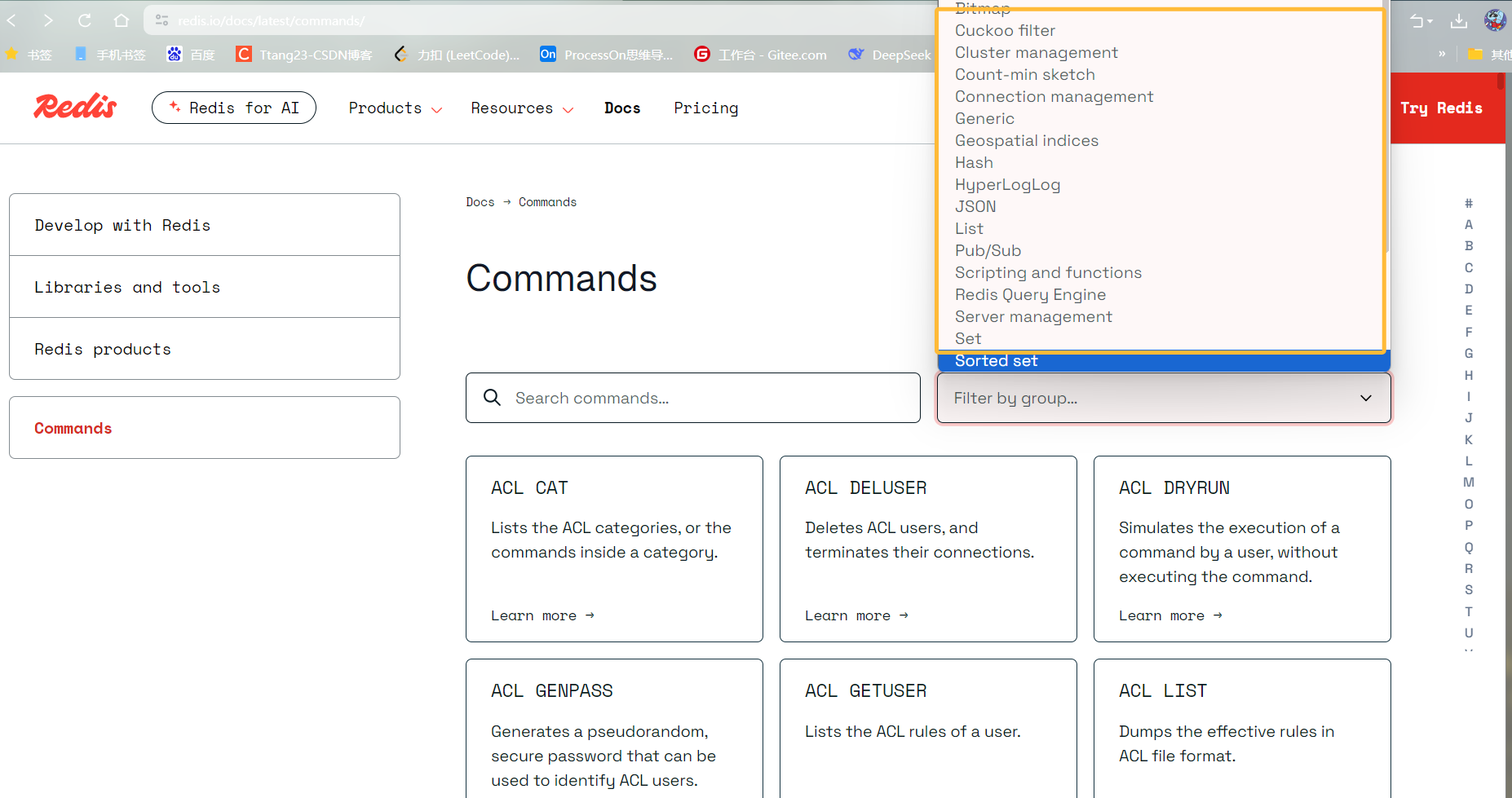Image resolution: width=1512 pixels, height=798 pixels.
Task: Click the Redis logo
Action: (x=75, y=107)
